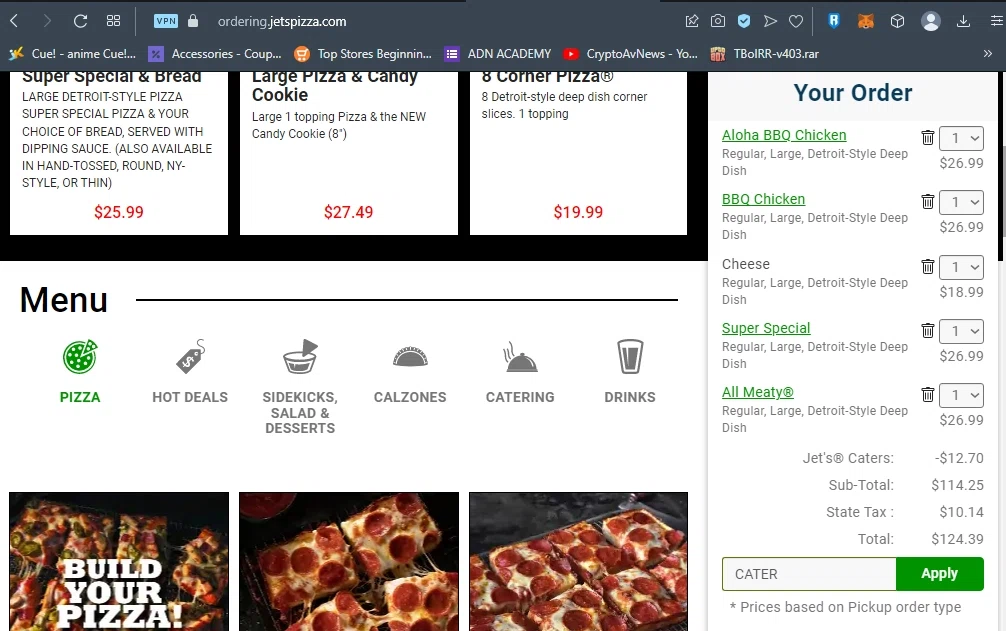1006x631 pixels.
Task: Change Aloha BBQ Chicken quantity dropdown
Action: click(x=962, y=139)
